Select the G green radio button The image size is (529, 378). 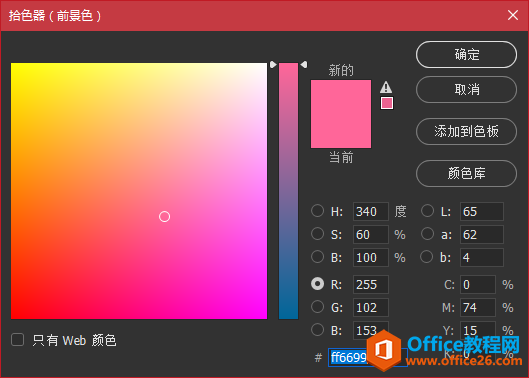pyautogui.click(x=317, y=307)
